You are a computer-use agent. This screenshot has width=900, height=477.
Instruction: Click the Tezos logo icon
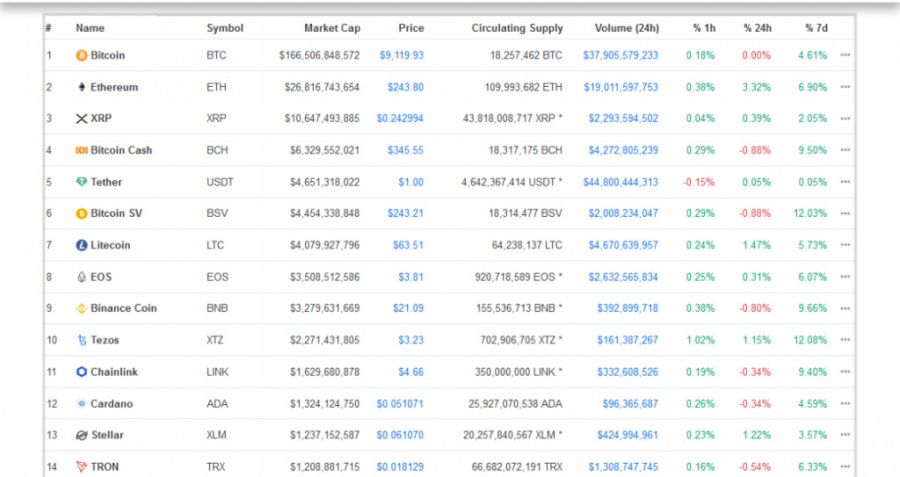(82, 340)
